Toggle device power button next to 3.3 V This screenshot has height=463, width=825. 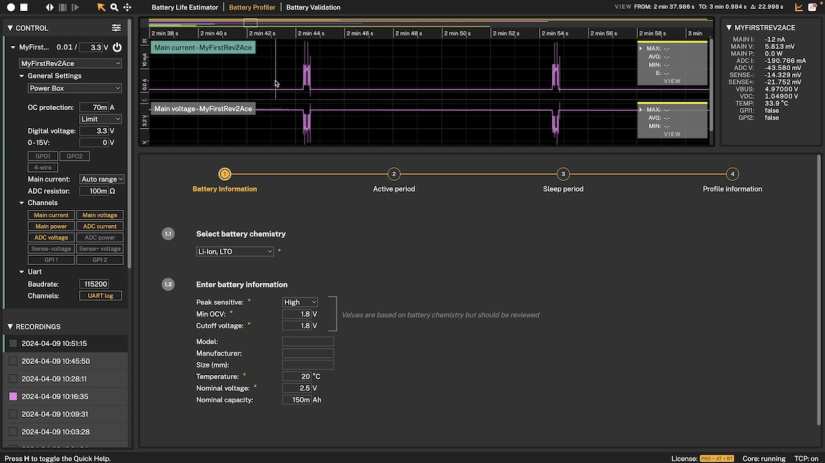click(117, 47)
